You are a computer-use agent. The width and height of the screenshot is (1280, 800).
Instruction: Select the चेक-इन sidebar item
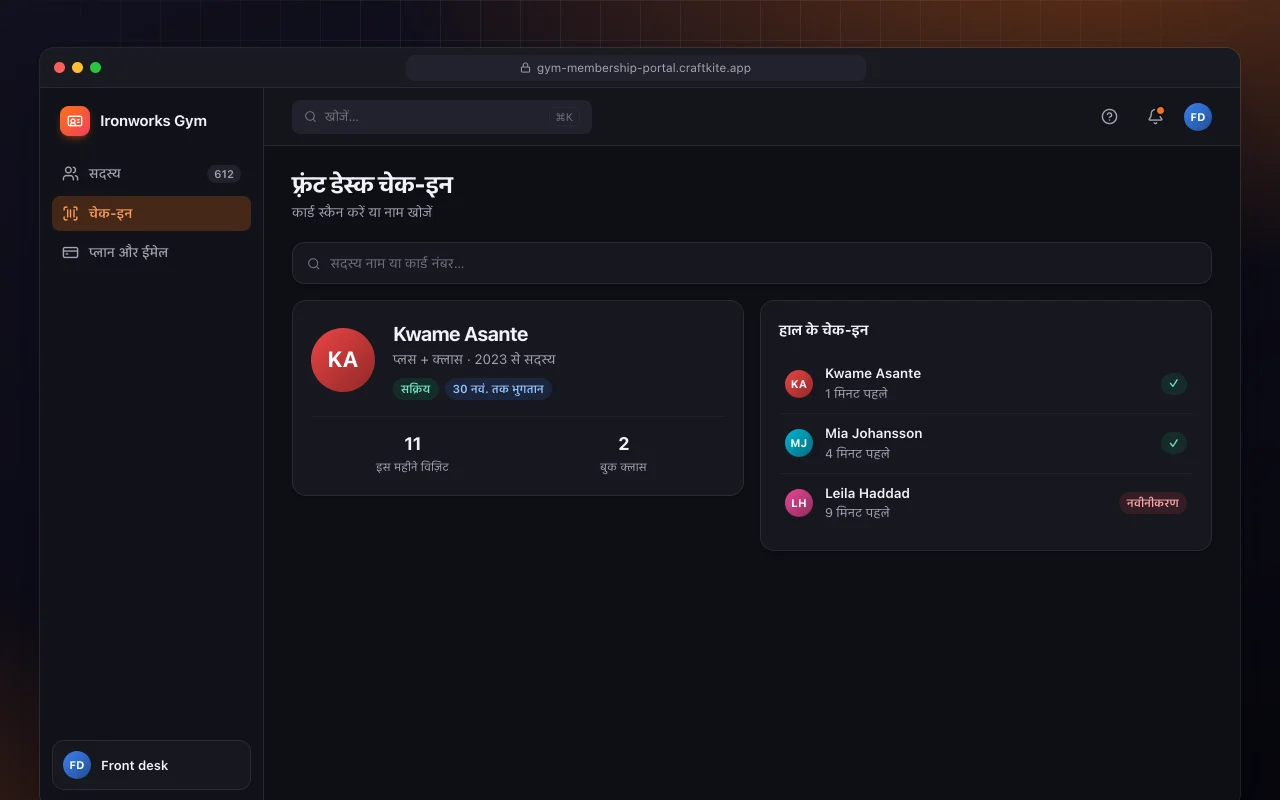(x=151, y=213)
